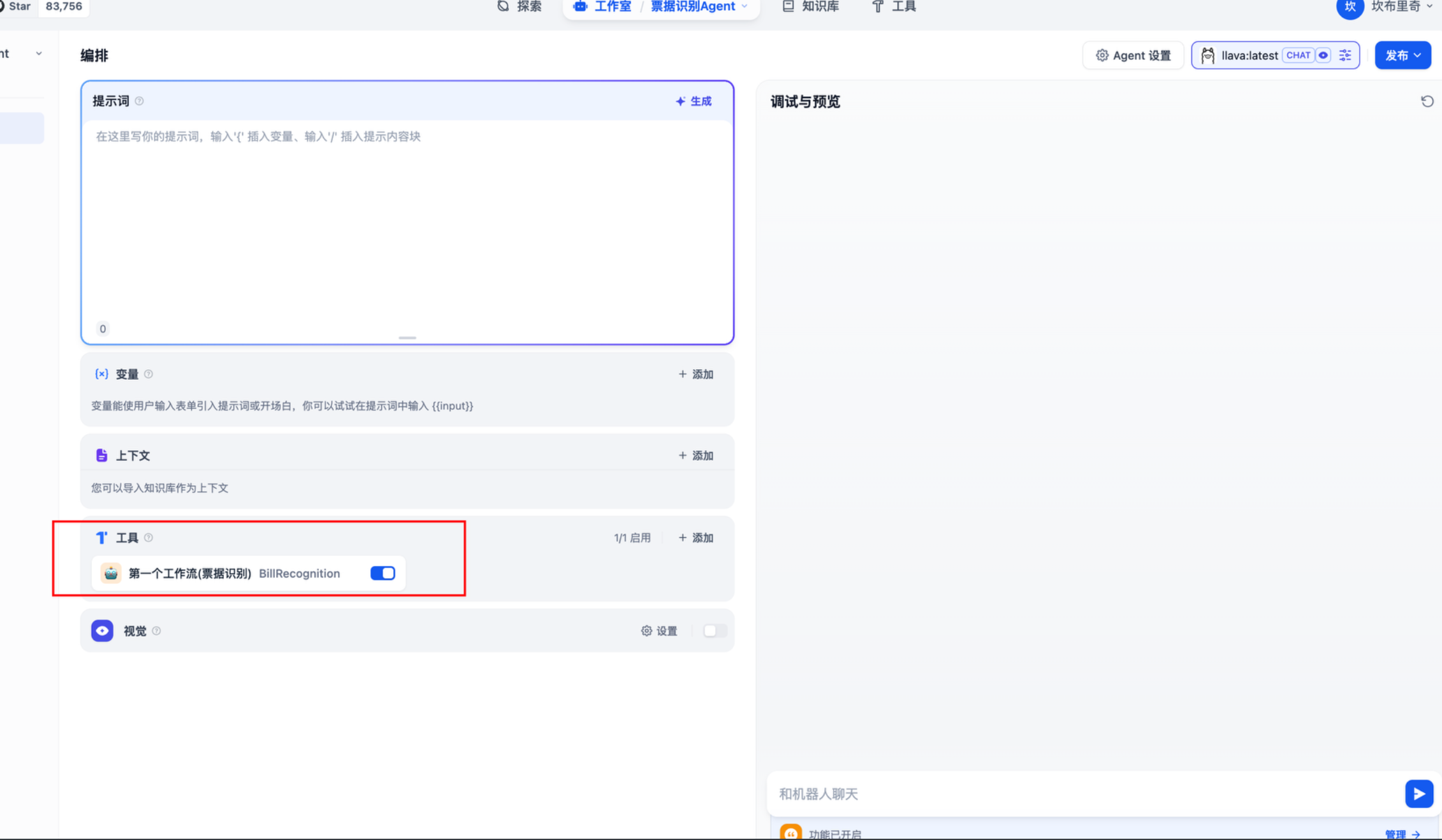The width and height of the screenshot is (1442, 840).
Task: Open model parameter sliders icon beside llava:latest
Action: (x=1345, y=55)
